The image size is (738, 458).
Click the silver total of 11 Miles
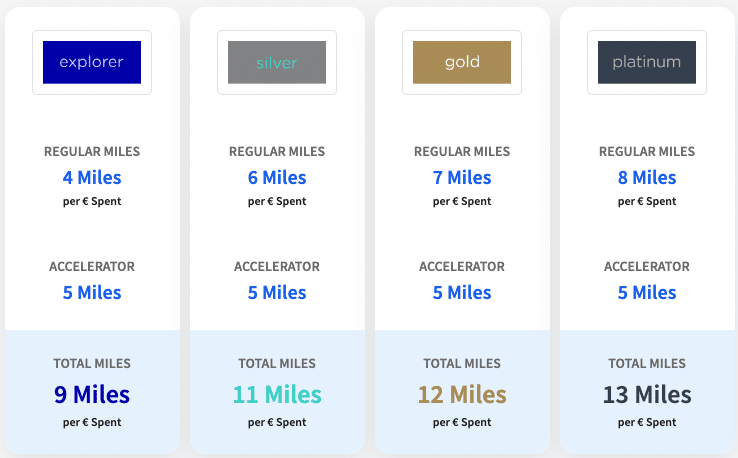tap(277, 395)
